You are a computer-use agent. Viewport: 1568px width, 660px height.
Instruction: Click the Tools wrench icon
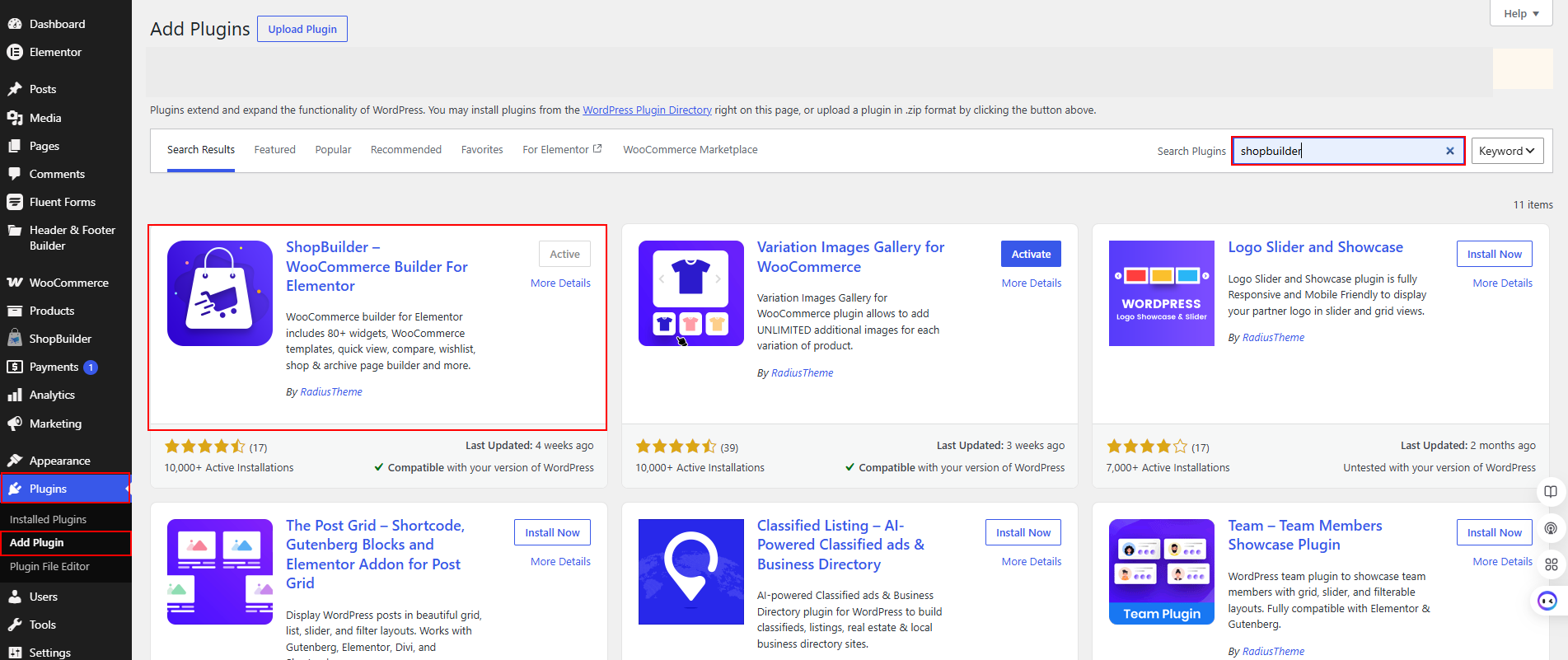click(x=15, y=625)
